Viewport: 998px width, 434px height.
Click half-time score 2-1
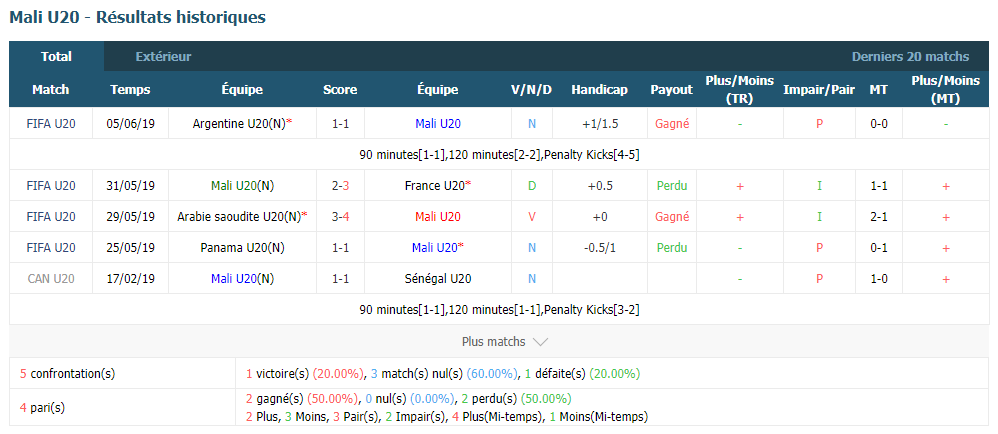[879, 217]
